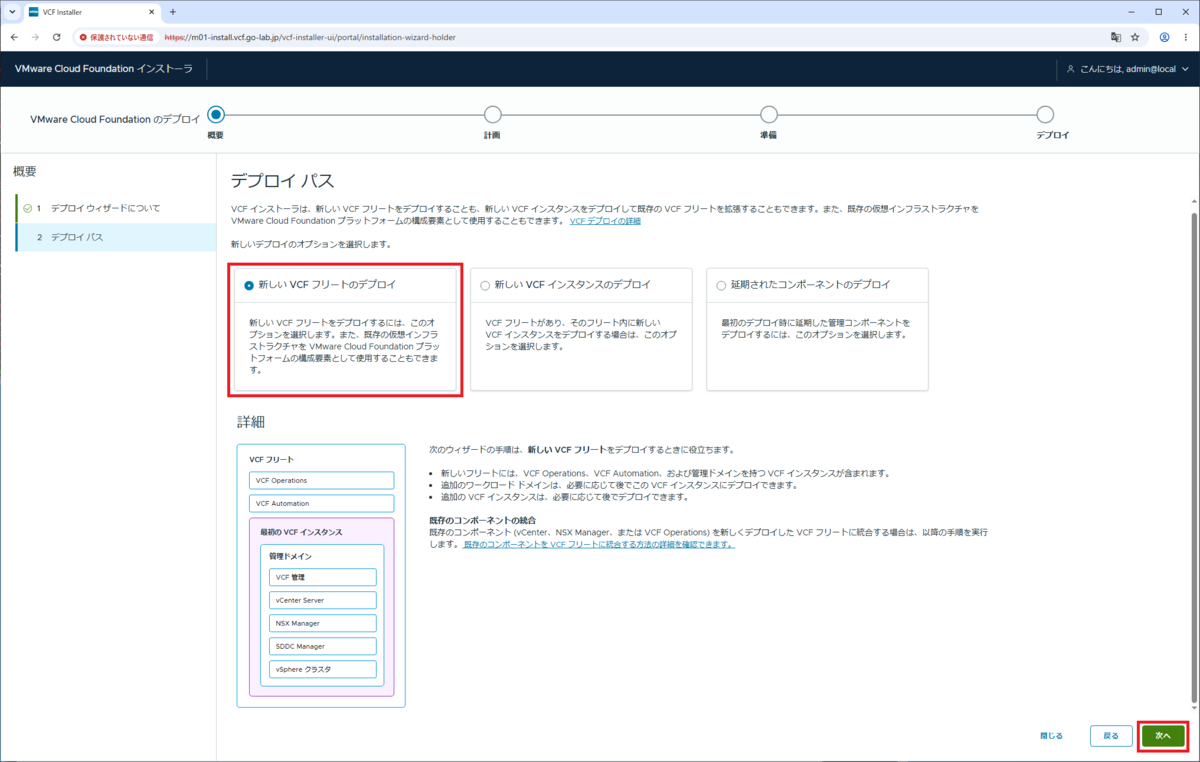Viewport: 1200px width, 762px height.
Task: Click the VCF Automation diagram box
Action: (x=322, y=503)
